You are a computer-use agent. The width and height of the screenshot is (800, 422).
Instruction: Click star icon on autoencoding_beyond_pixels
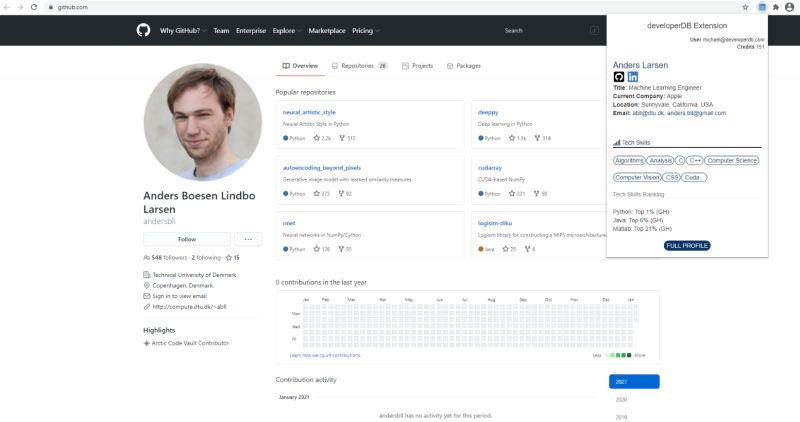click(316, 193)
